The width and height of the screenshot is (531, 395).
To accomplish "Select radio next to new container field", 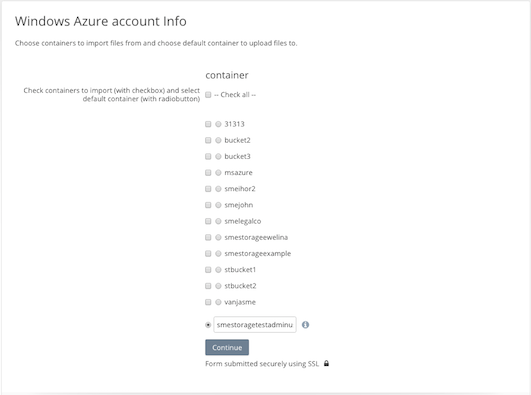I will [x=208, y=325].
